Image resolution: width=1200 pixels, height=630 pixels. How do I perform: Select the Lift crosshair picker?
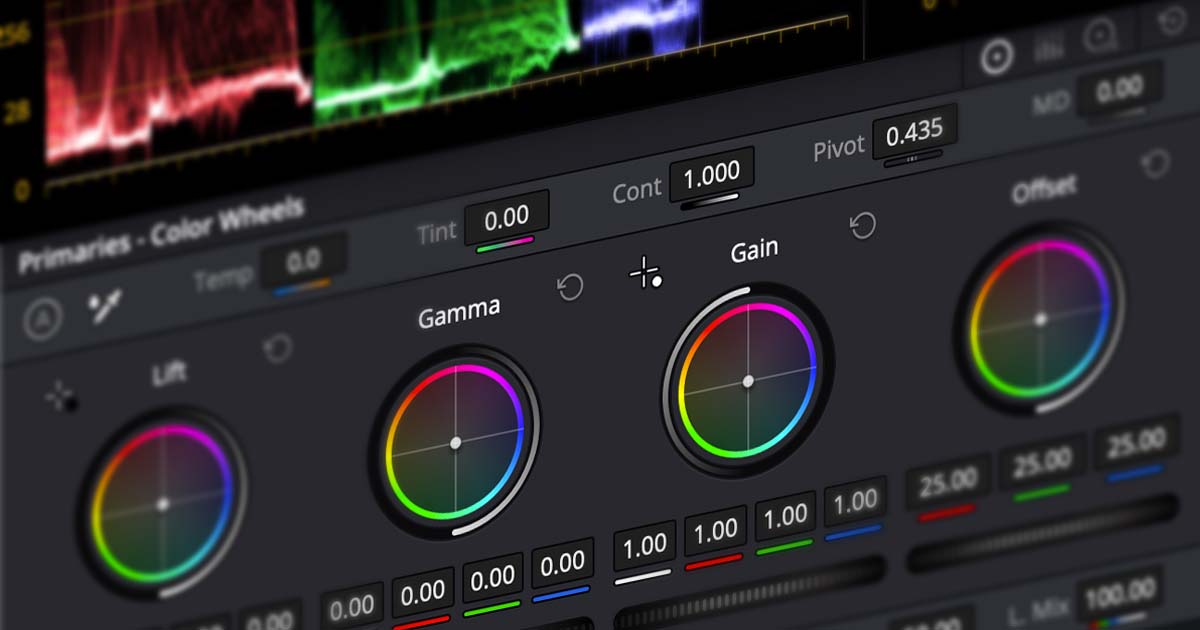pyautogui.click(x=60, y=396)
